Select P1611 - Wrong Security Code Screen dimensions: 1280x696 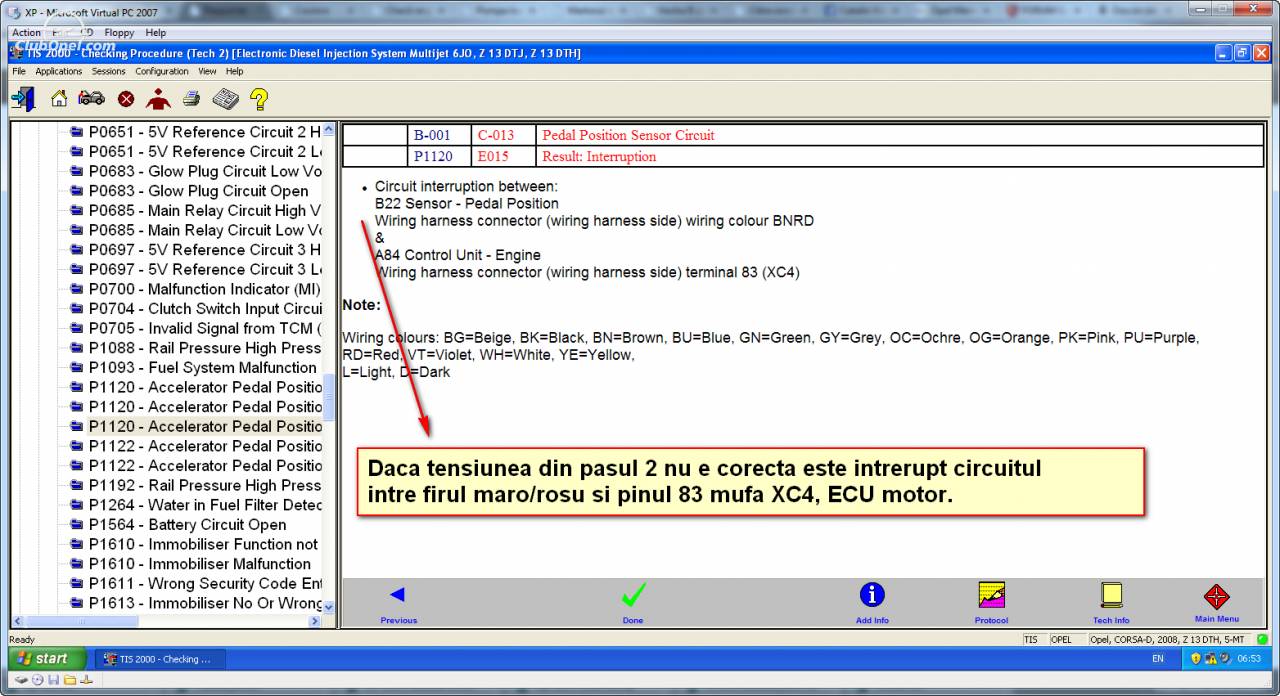[x=204, y=584]
